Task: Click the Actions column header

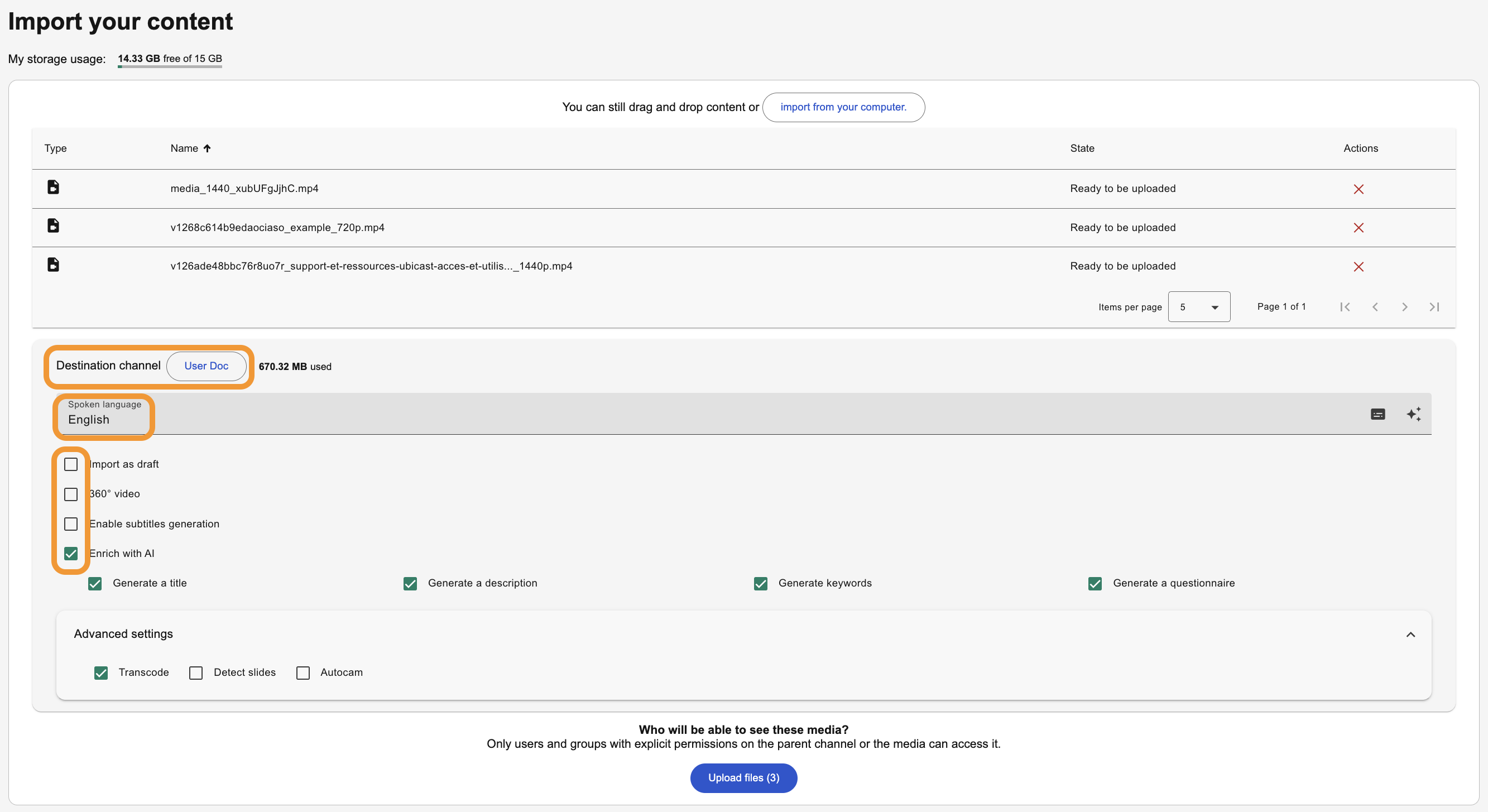Action: coord(1360,148)
